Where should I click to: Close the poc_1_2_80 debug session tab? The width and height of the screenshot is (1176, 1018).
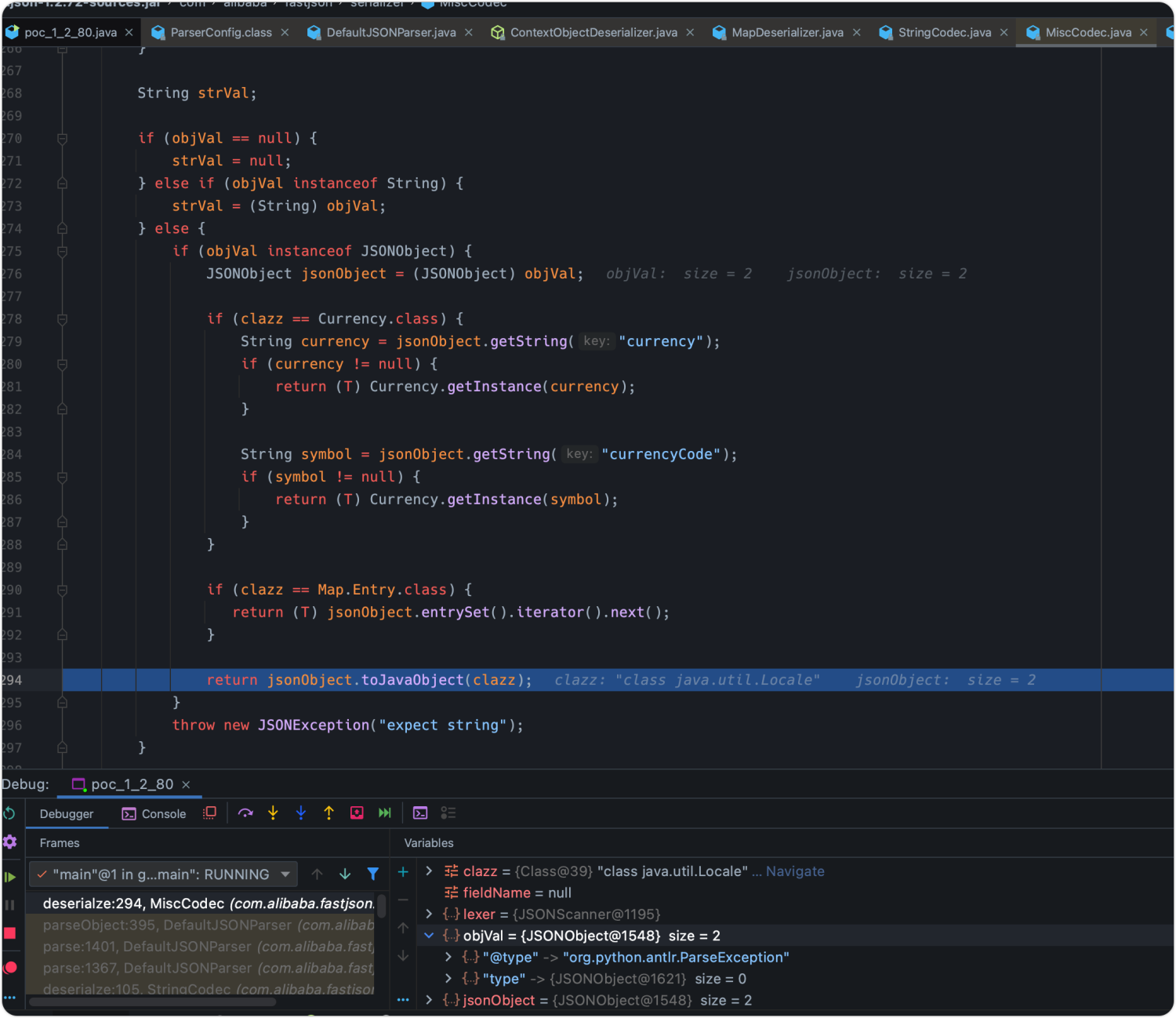186,784
